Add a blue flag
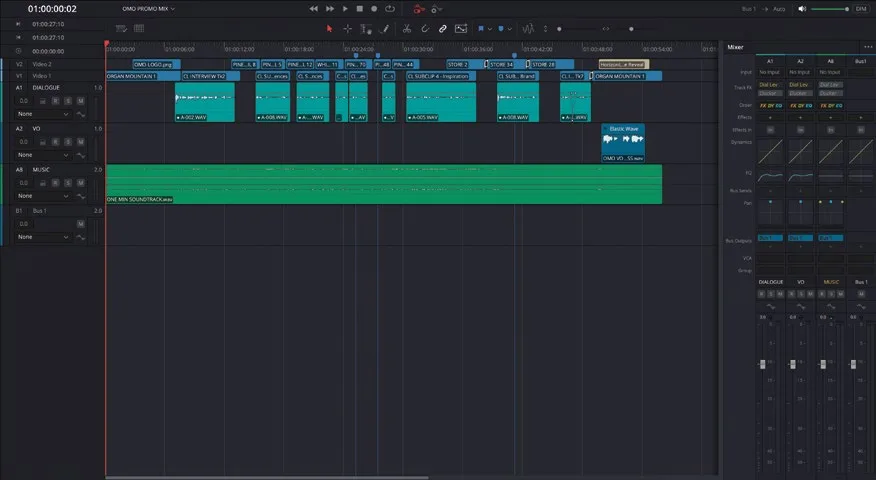Screen dimensions: 876x480 coord(480,28)
